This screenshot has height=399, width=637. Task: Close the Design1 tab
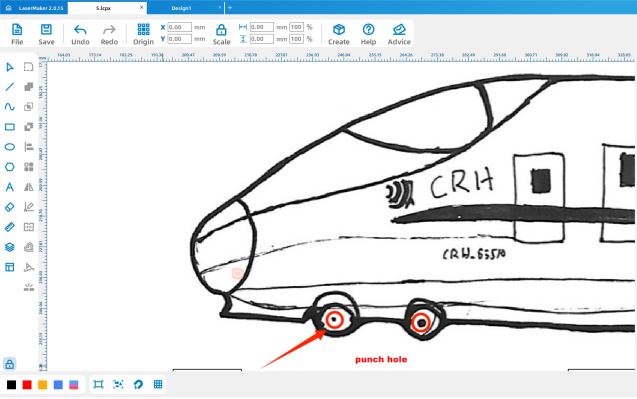point(220,7)
